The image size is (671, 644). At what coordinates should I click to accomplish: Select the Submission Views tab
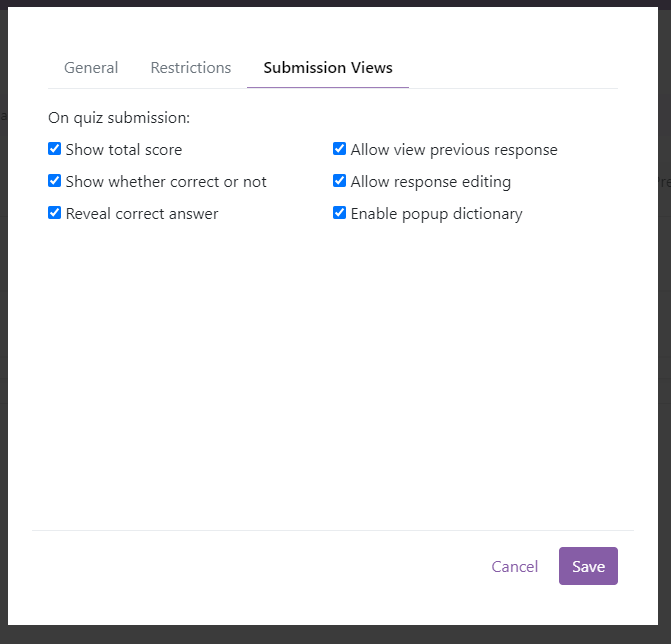328,68
